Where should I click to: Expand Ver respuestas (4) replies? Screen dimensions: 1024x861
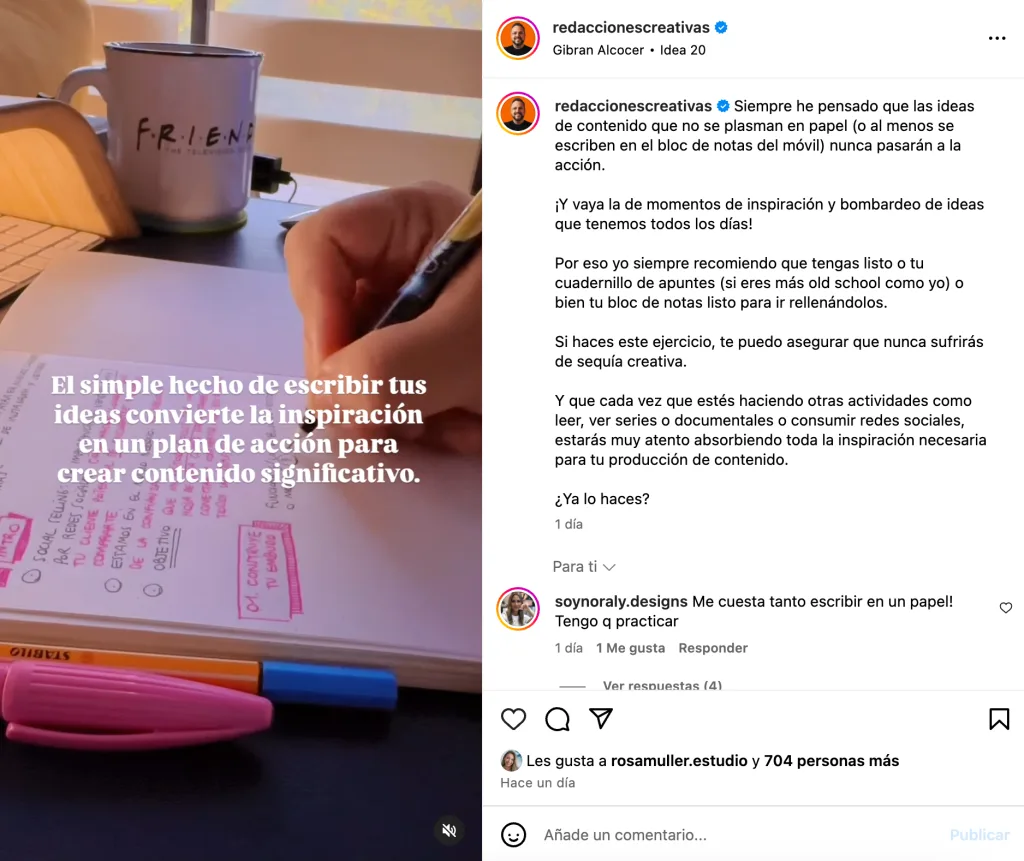(662, 685)
